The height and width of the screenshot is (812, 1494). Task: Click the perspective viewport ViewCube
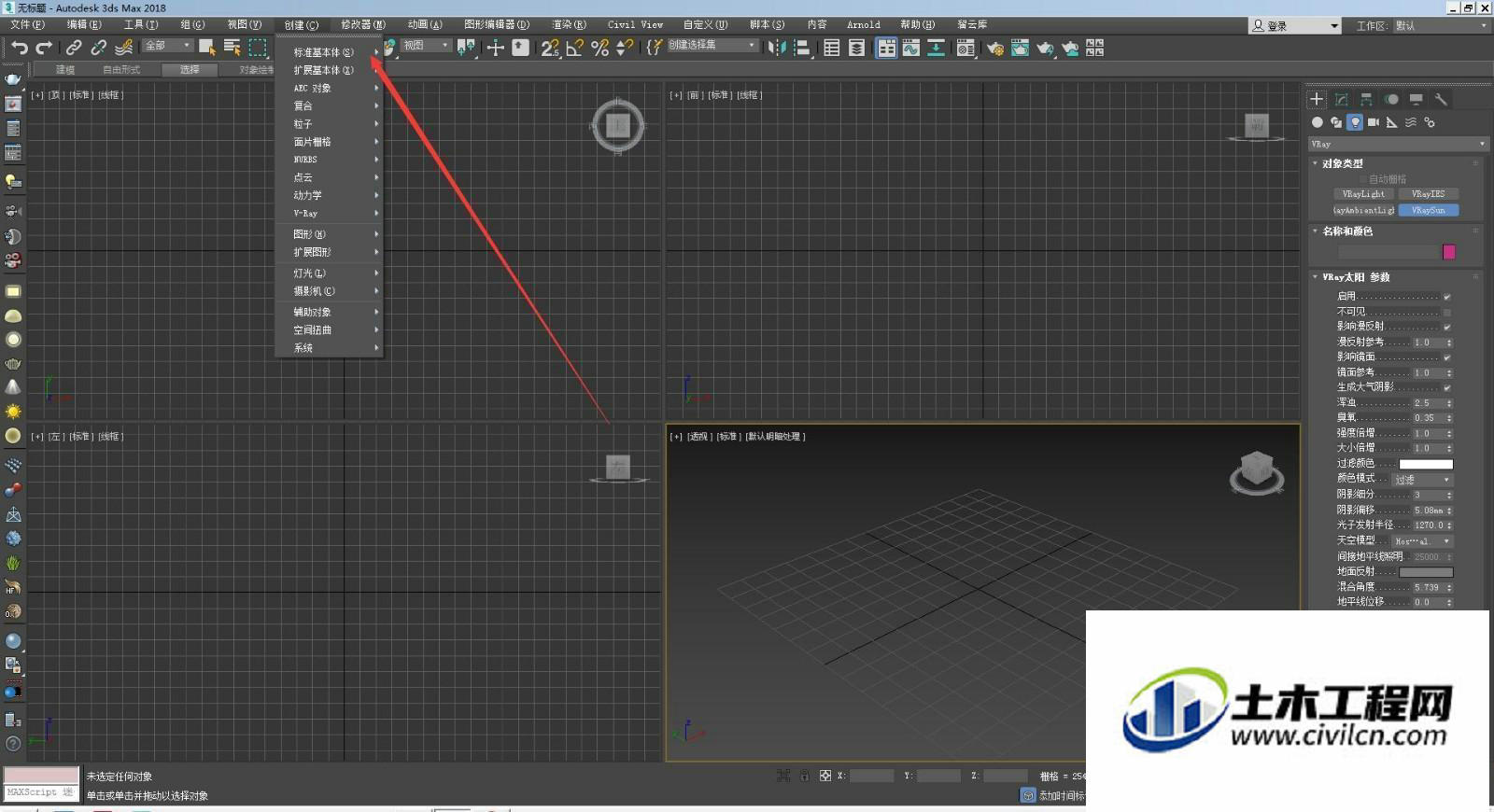tap(1257, 470)
